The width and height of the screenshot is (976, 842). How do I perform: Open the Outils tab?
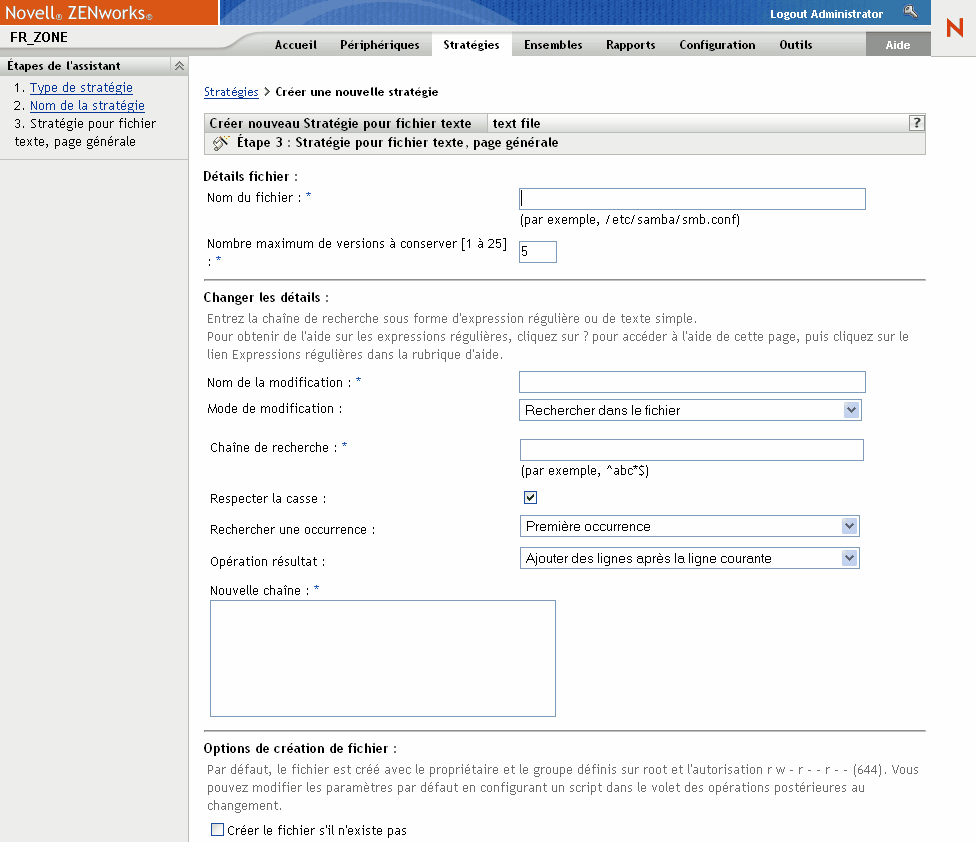[x=795, y=45]
